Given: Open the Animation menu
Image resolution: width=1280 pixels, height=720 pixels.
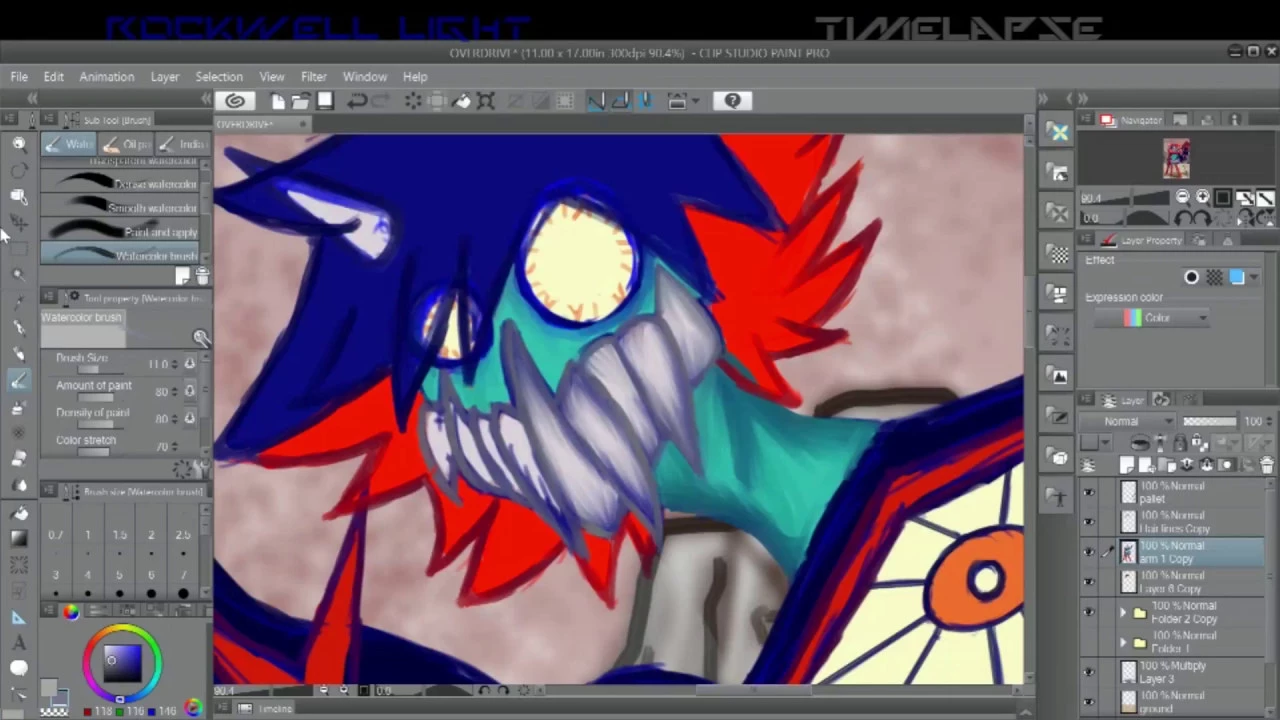Looking at the screenshot, I should (107, 77).
